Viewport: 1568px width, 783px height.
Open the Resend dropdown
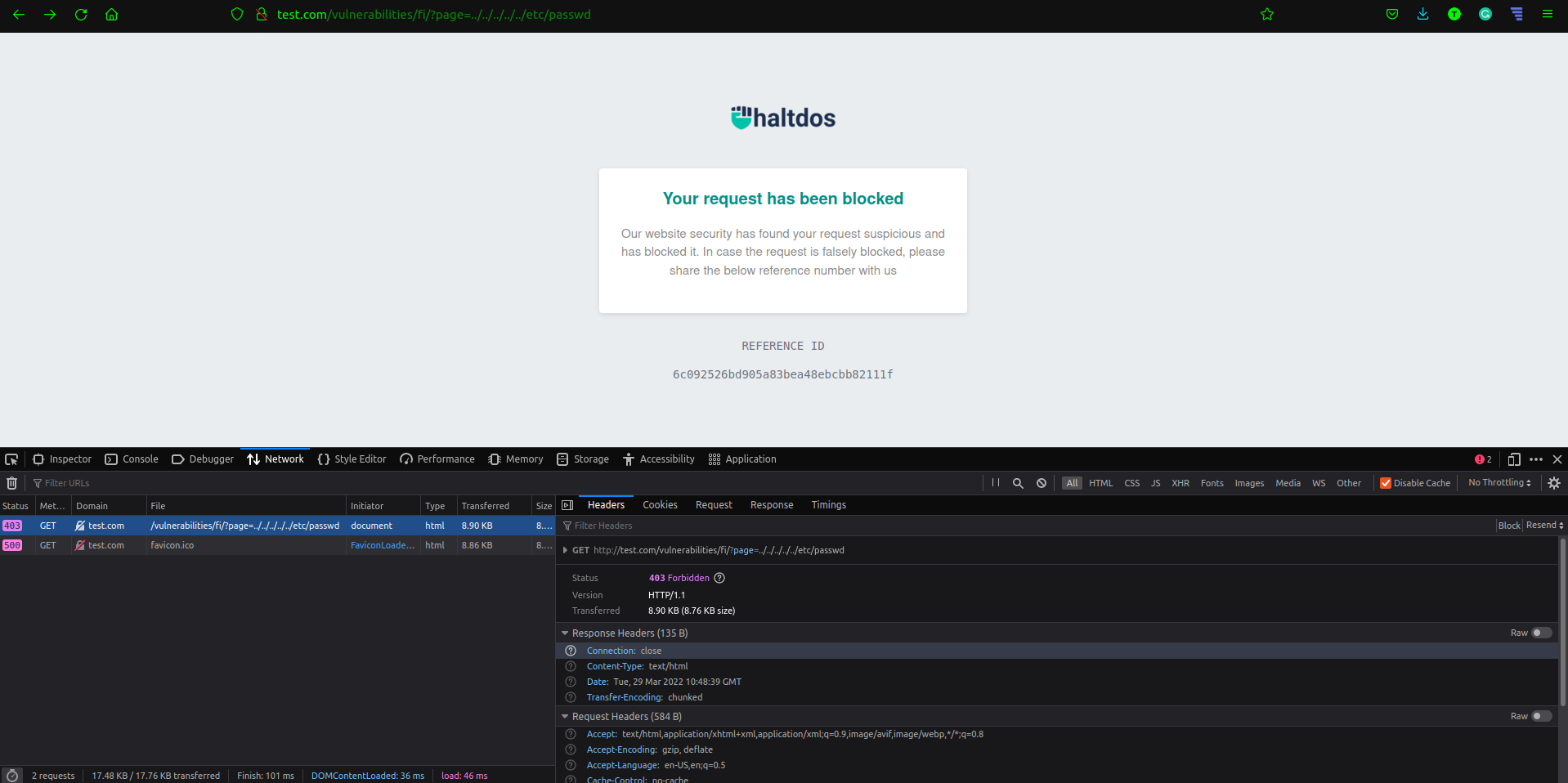tap(1545, 526)
